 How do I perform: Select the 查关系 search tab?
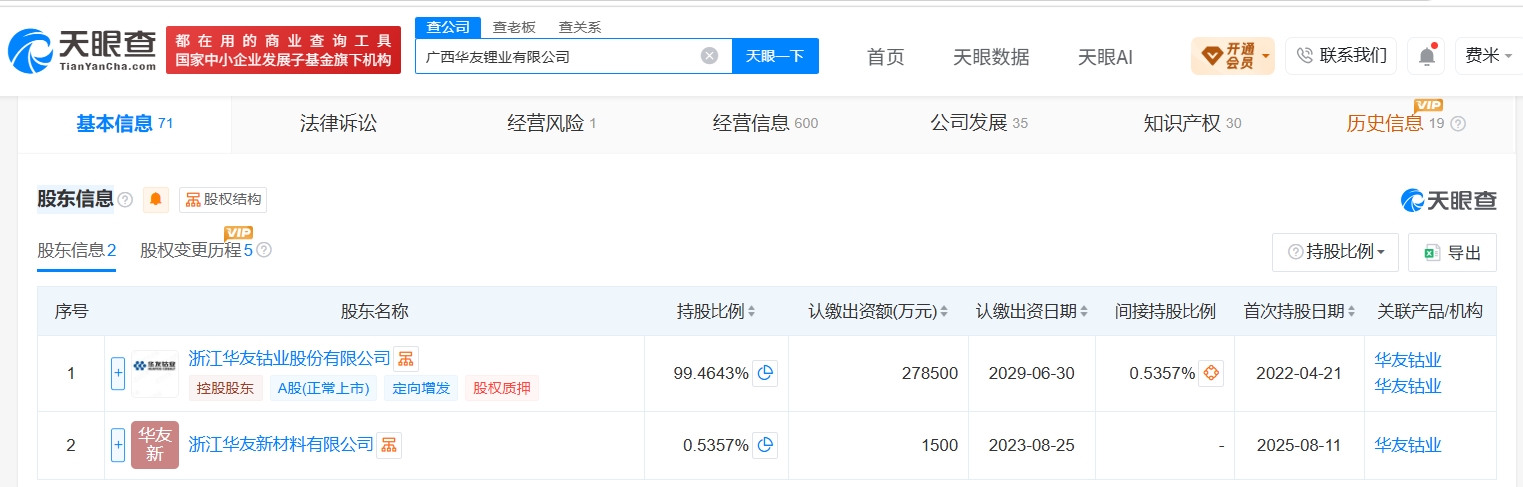[580, 27]
